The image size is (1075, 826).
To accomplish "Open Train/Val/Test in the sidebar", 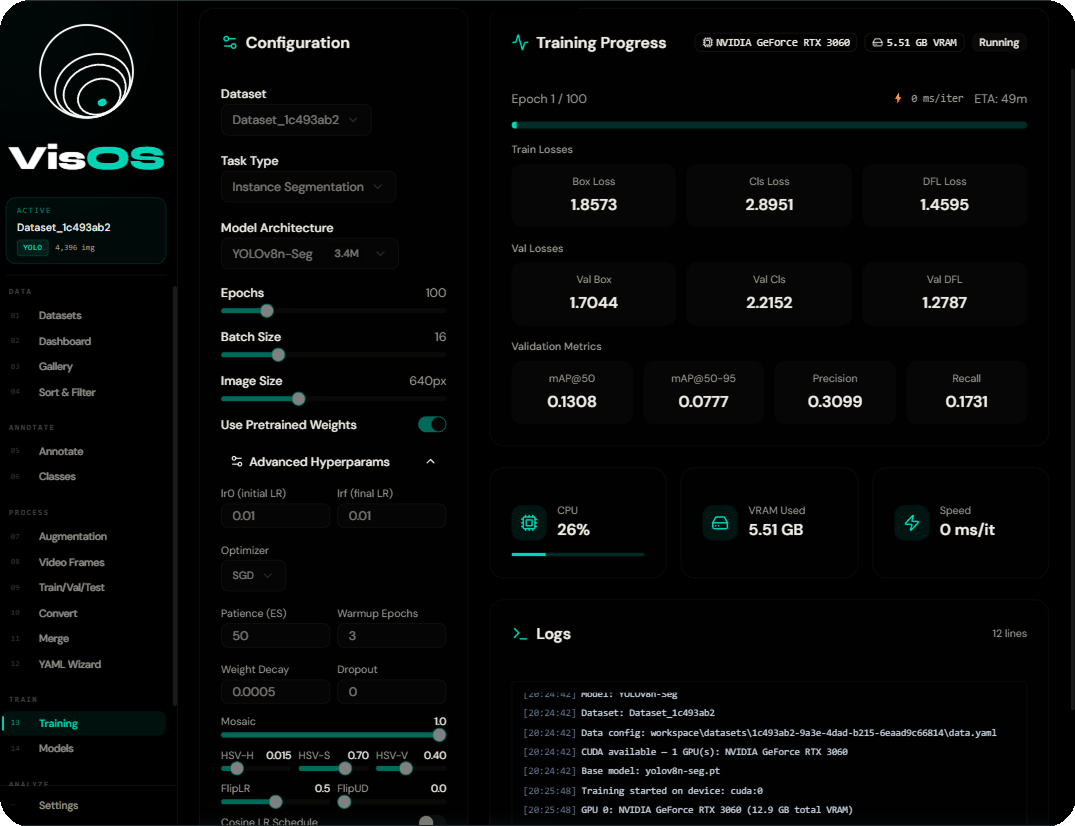I will (x=71, y=587).
